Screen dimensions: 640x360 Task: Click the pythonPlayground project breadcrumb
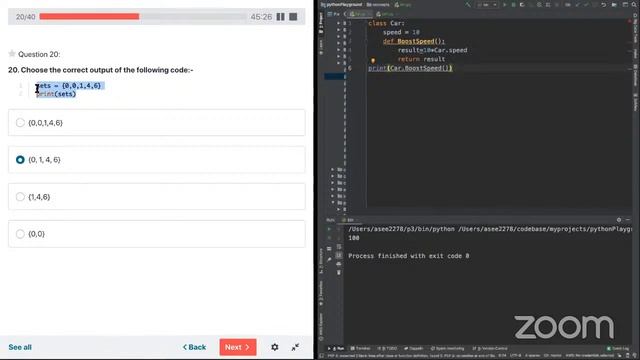click(342, 4)
